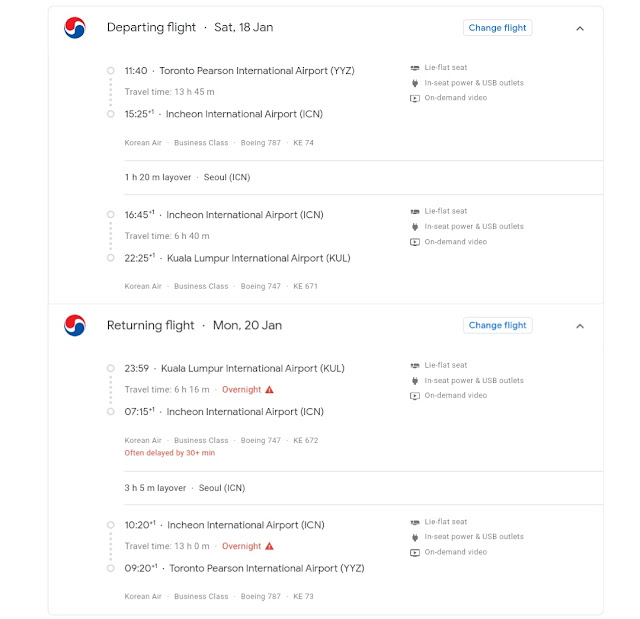Collapse the Returning flight details

580,326
